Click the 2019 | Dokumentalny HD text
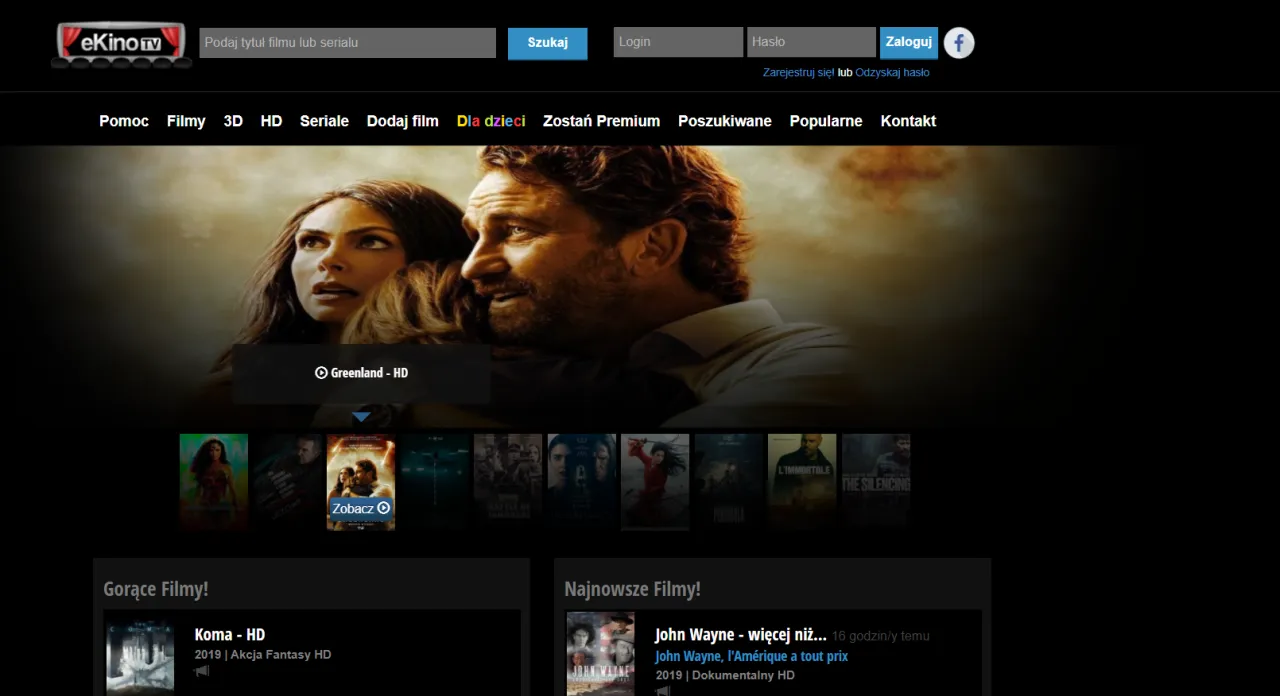 [x=725, y=676]
